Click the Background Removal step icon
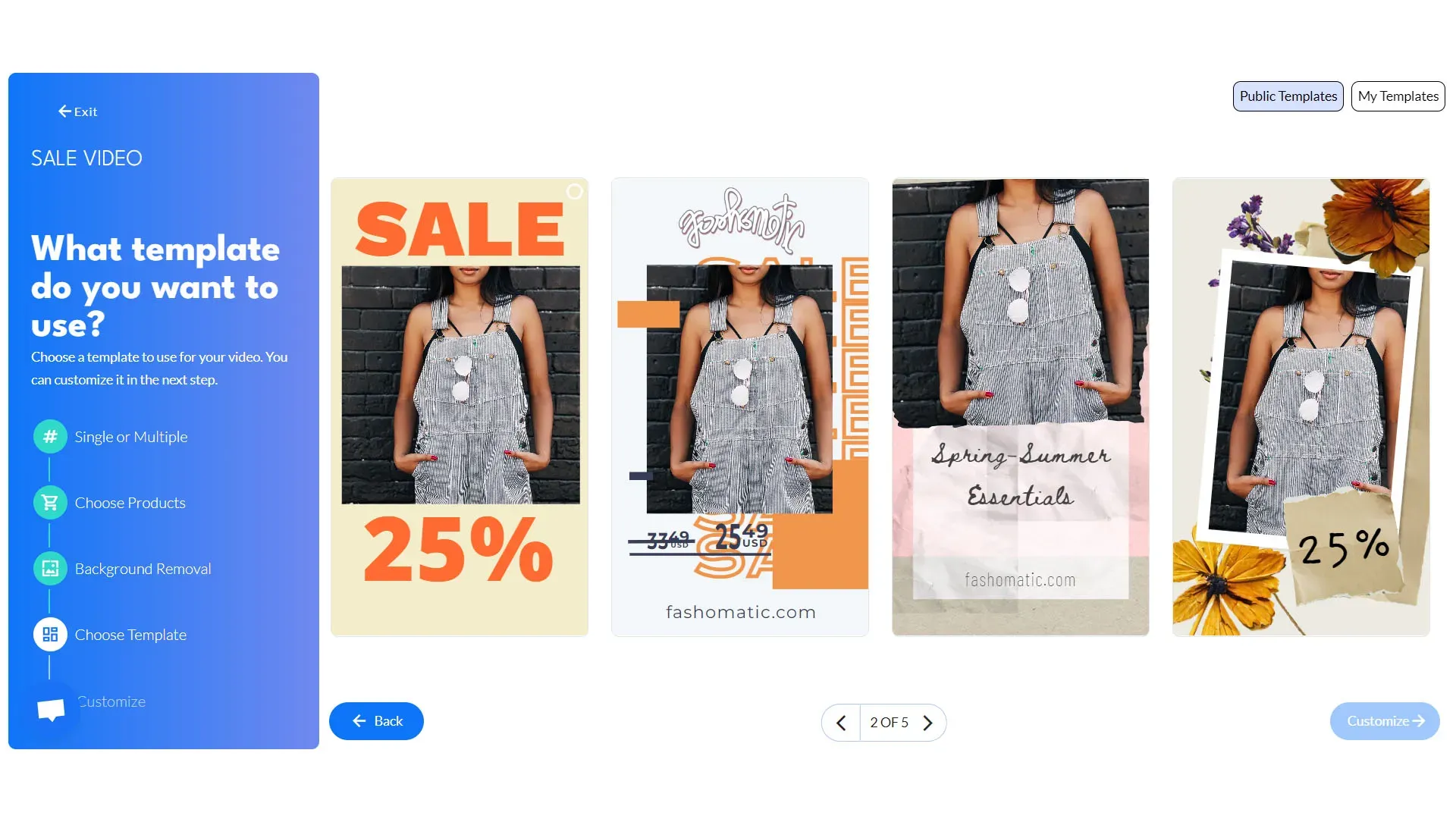The image size is (1456, 819). pyautogui.click(x=50, y=569)
